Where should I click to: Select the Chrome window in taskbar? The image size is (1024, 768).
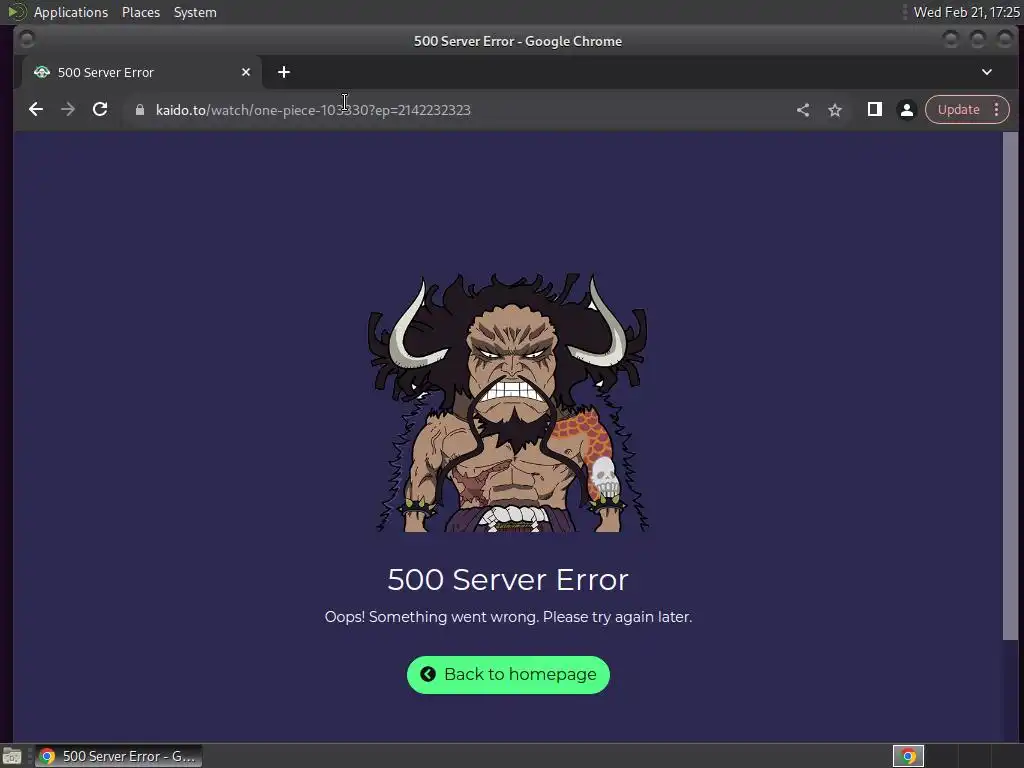click(118, 756)
